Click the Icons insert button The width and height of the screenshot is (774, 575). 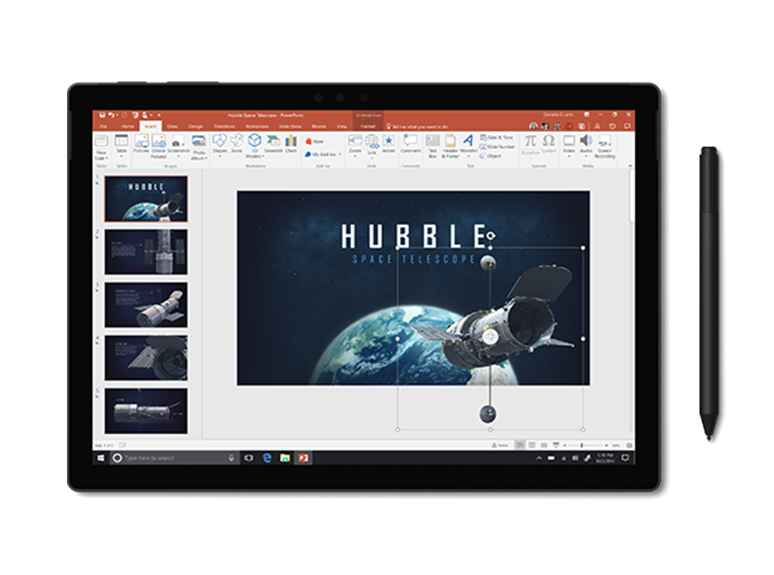click(x=237, y=143)
